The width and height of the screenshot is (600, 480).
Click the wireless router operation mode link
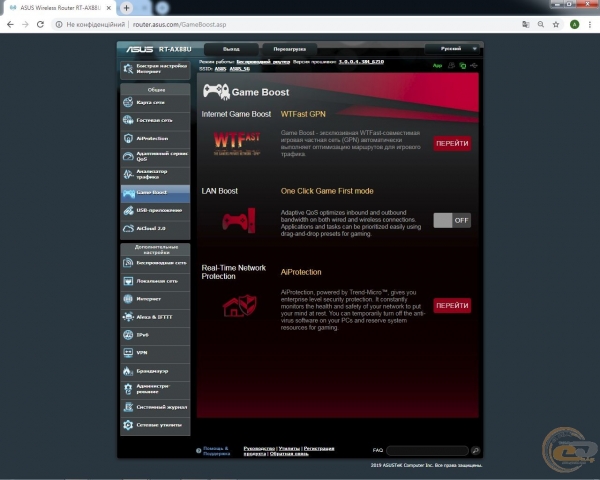(263, 62)
